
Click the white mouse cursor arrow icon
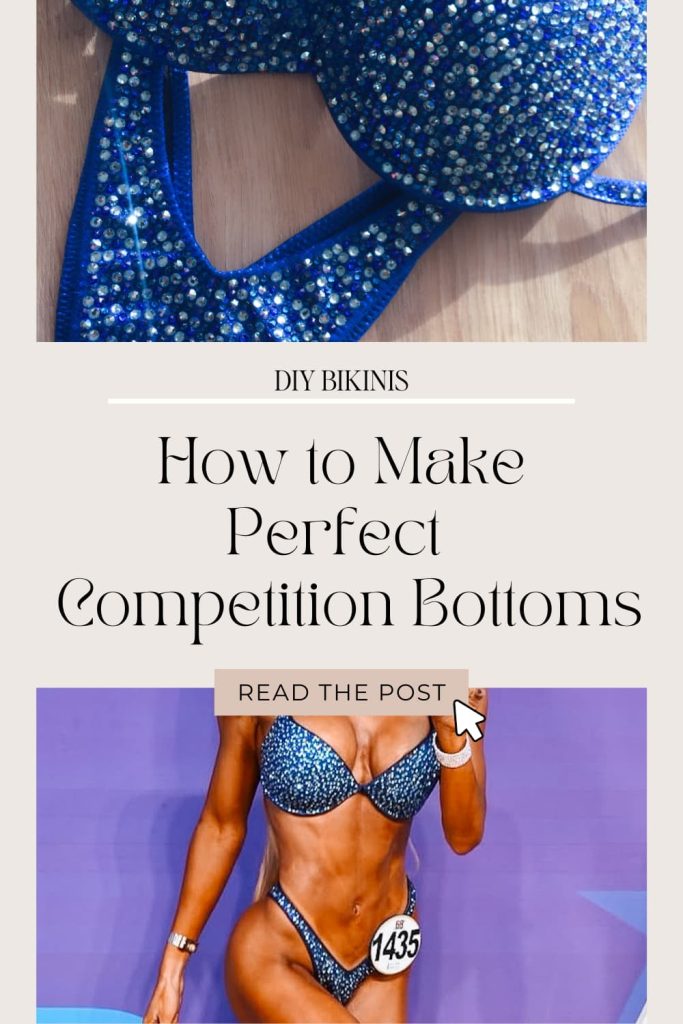point(469,720)
